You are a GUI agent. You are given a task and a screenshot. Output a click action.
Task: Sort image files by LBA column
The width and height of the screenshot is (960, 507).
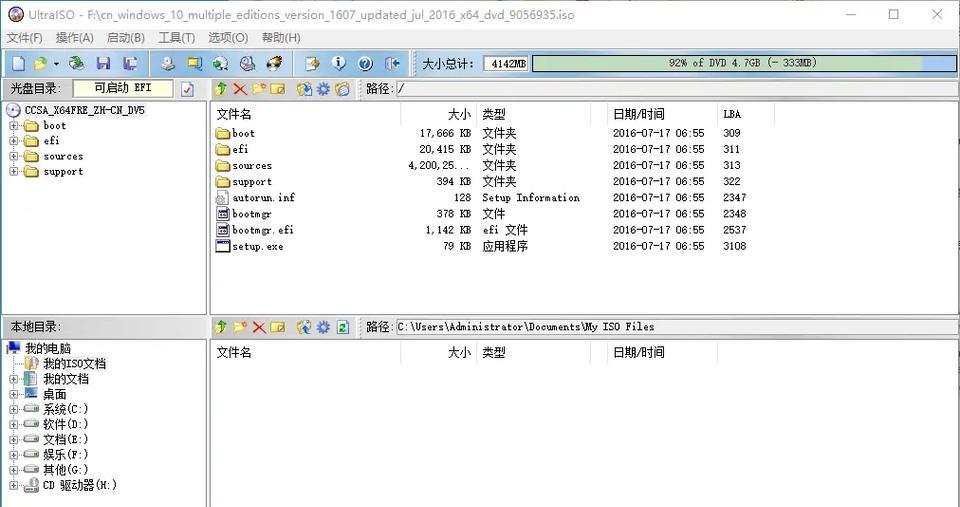coord(746,114)
